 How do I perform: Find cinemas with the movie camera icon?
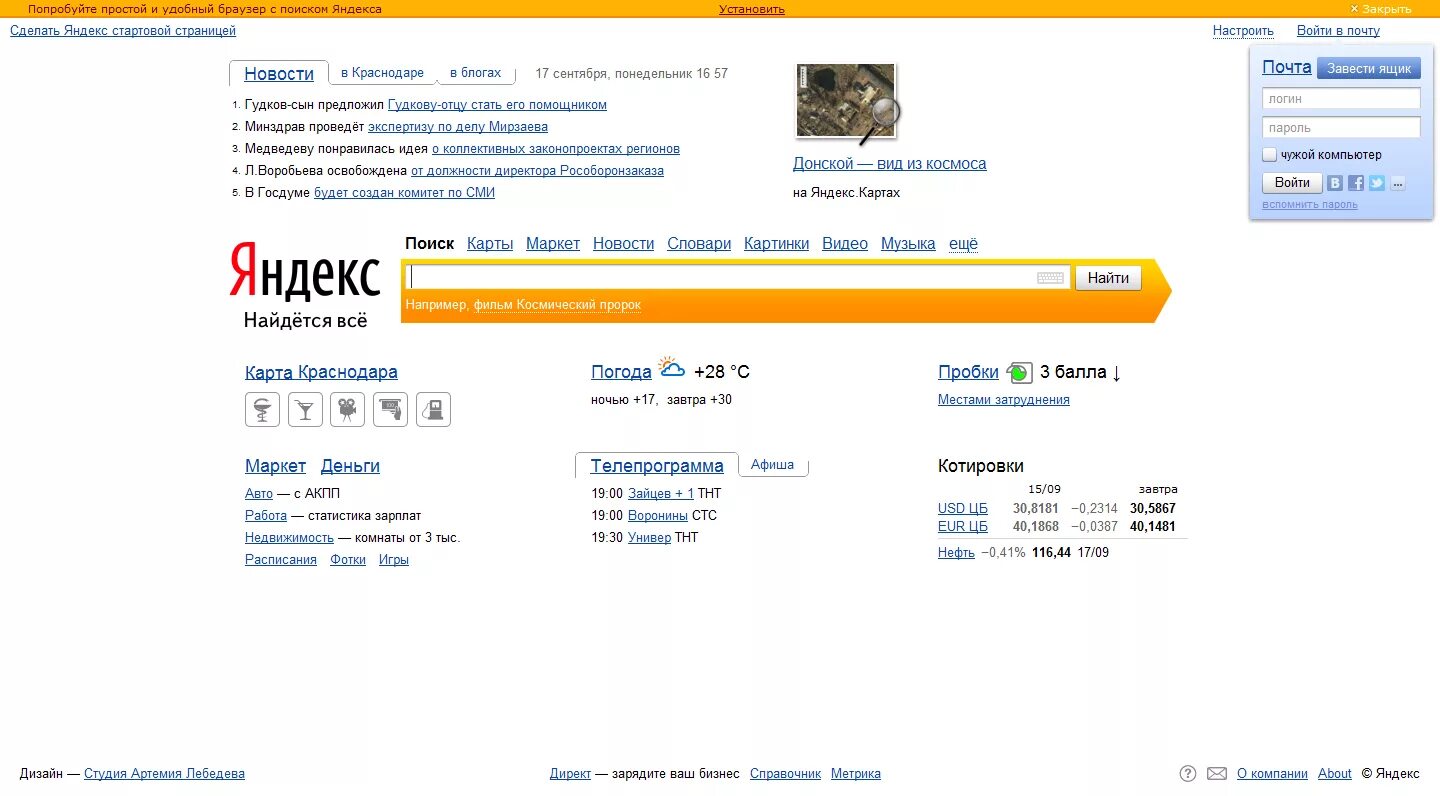pos(347,409)
